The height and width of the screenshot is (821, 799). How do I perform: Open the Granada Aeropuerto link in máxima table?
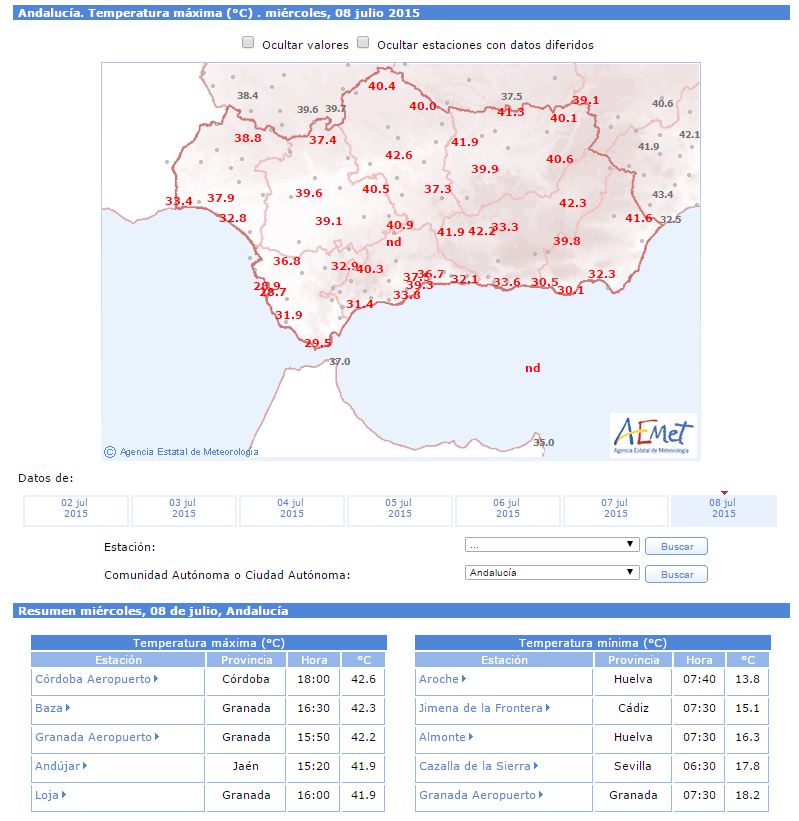[x=93, y=738]
